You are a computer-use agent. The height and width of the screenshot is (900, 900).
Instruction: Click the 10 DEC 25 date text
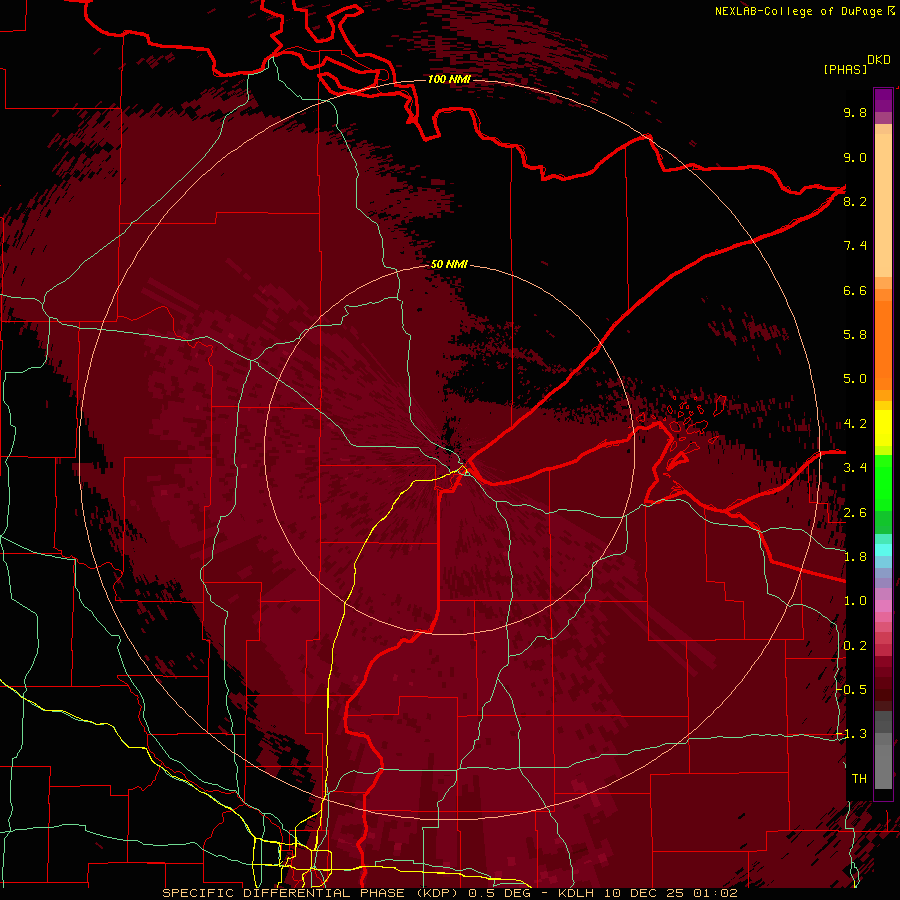tap(645, 893)
